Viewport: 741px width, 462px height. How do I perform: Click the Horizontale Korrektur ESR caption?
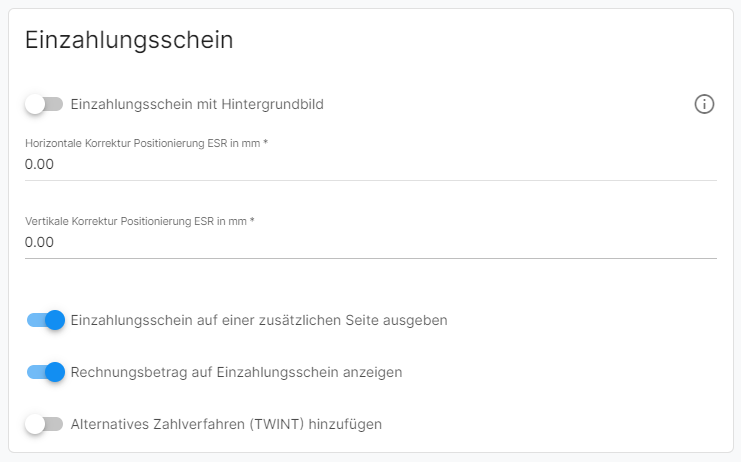pyautogui.click(x=146, y=143)
